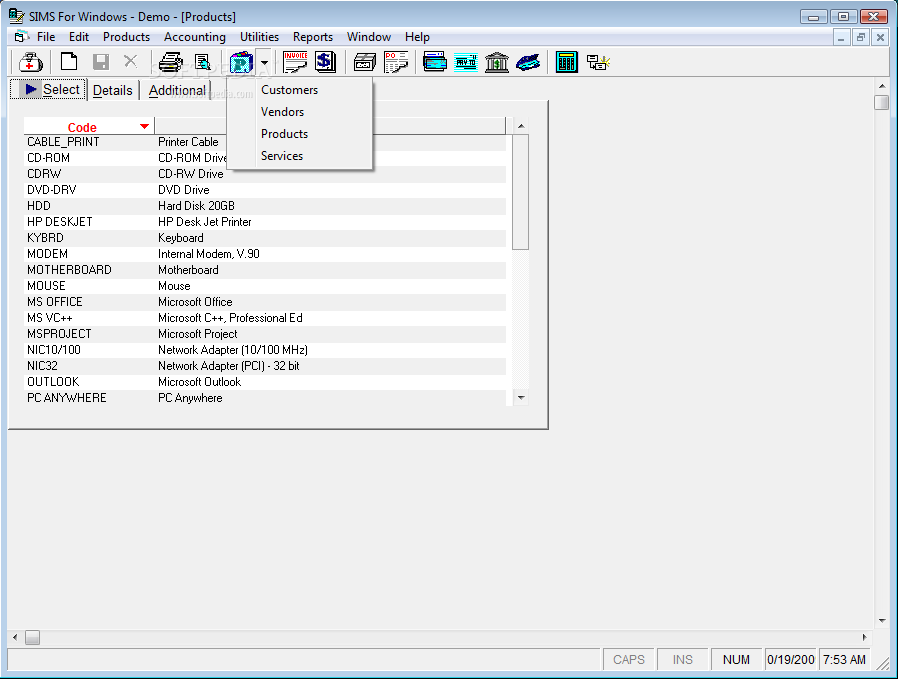Create a new record with blank page icon

pyautogui.click(x=69, y=61)
